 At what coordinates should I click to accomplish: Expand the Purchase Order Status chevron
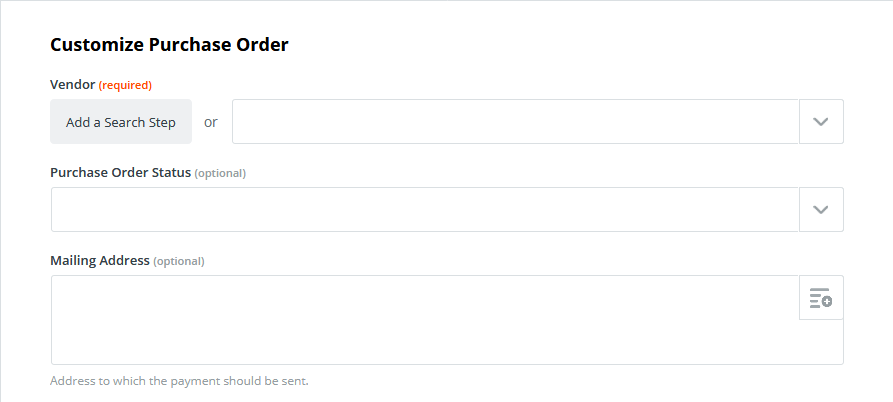[x=821, y=210]
